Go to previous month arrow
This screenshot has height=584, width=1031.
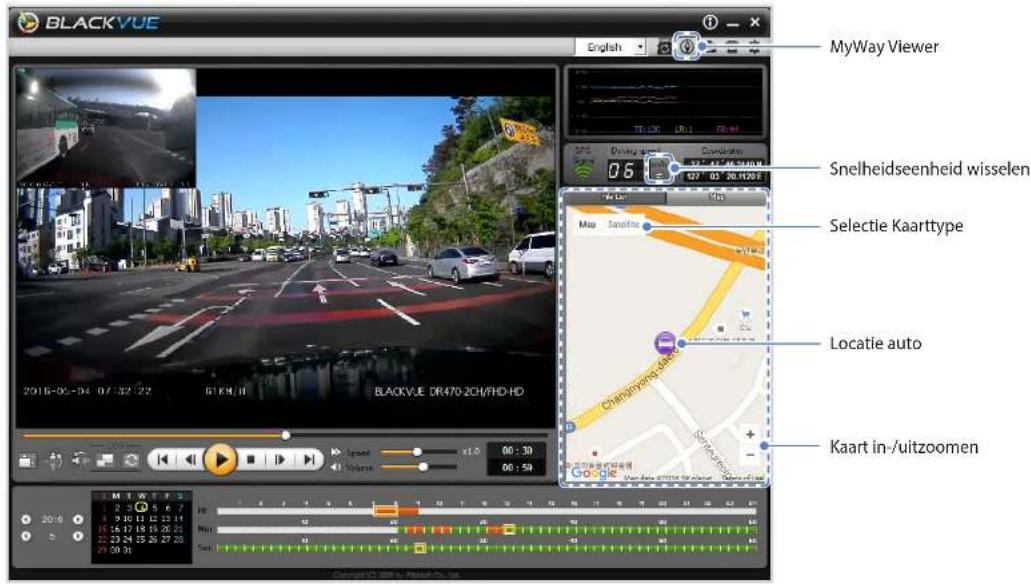pyautogui.click(x=26, y=536)
